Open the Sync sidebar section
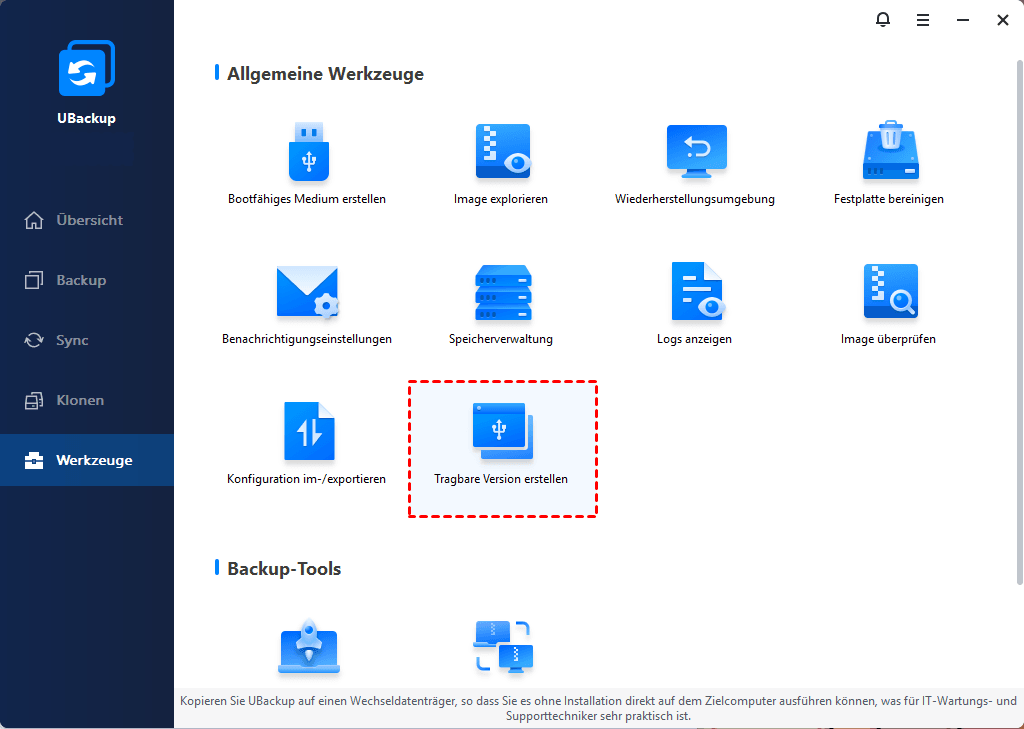This screenshot has width=1024, height=729. click(72, 340)
